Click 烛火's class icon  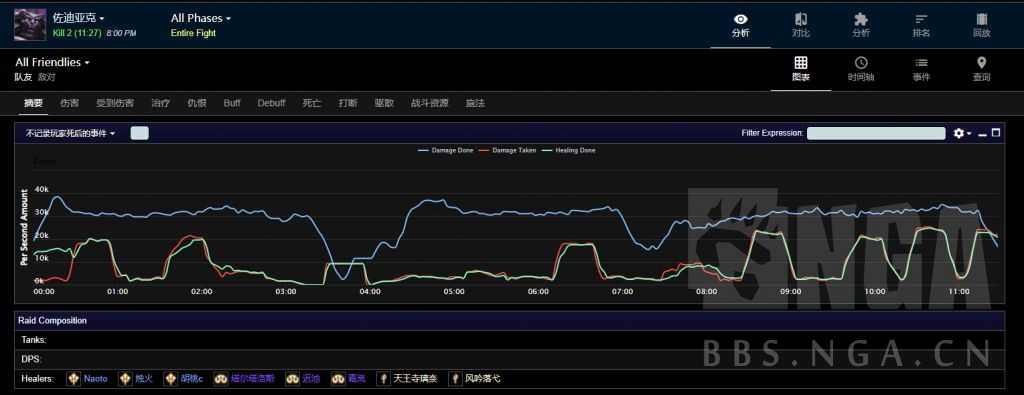coord(125,379)
